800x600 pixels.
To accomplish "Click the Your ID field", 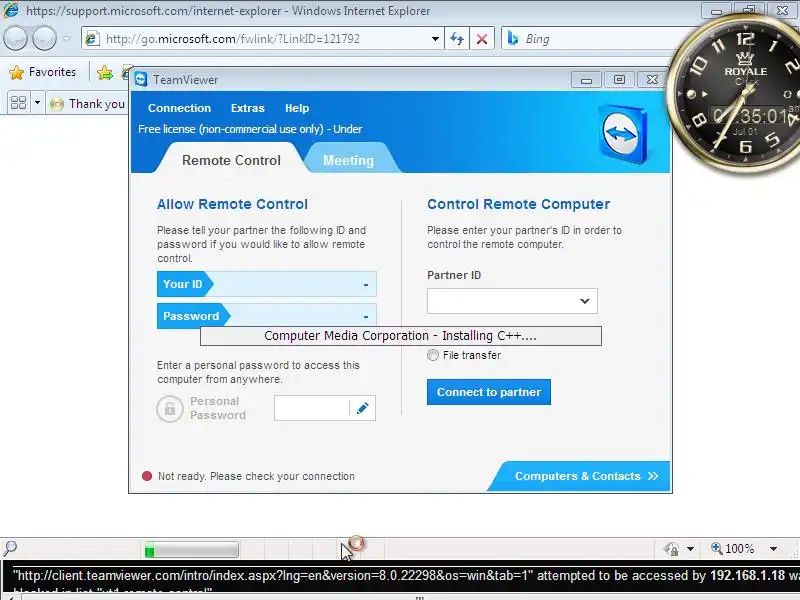I will point(267,284).
